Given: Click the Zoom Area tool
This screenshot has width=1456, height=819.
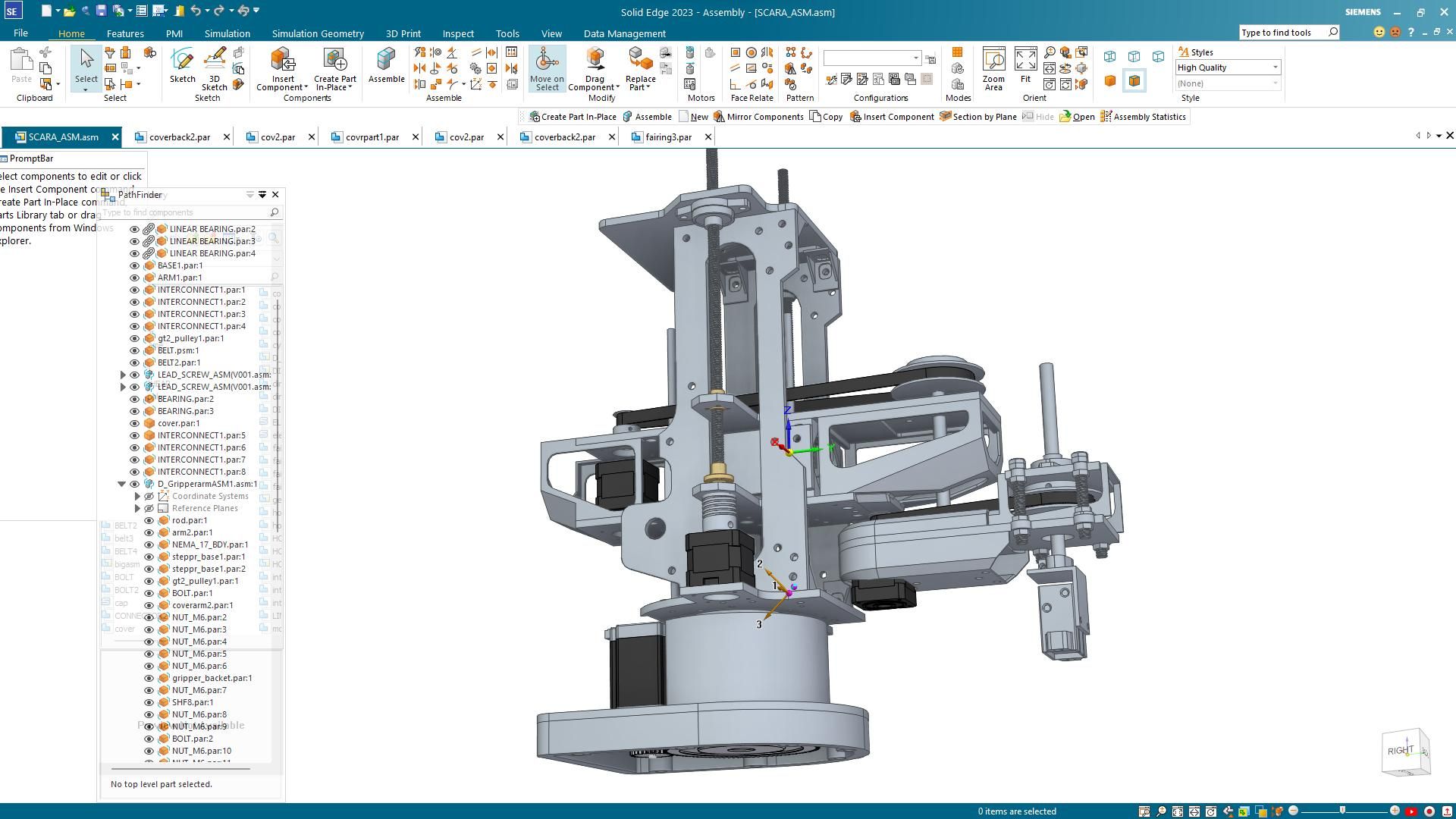Looking at the screenshot, I should point(993,61).
